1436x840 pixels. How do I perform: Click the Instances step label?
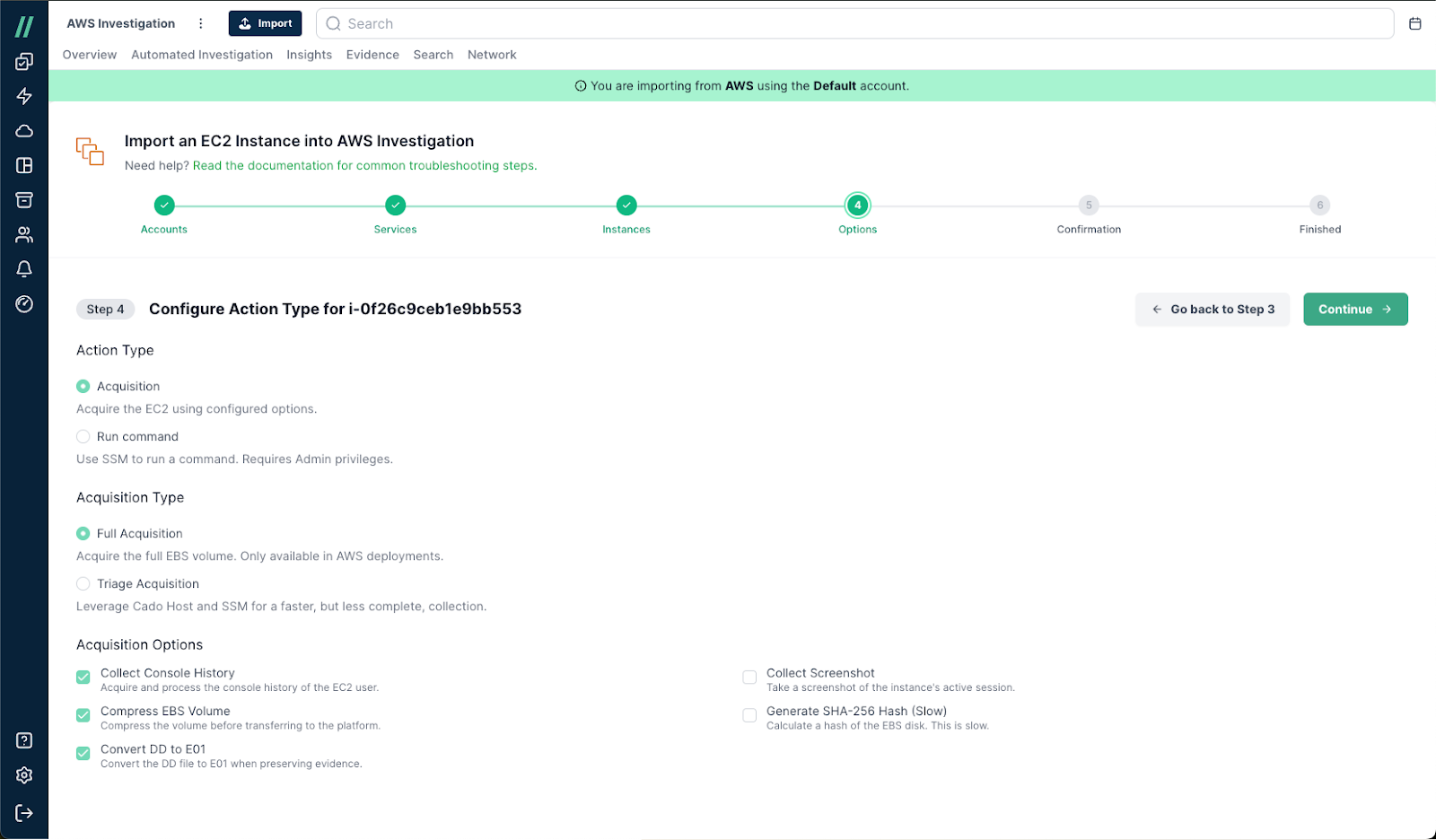click(626, 230)
